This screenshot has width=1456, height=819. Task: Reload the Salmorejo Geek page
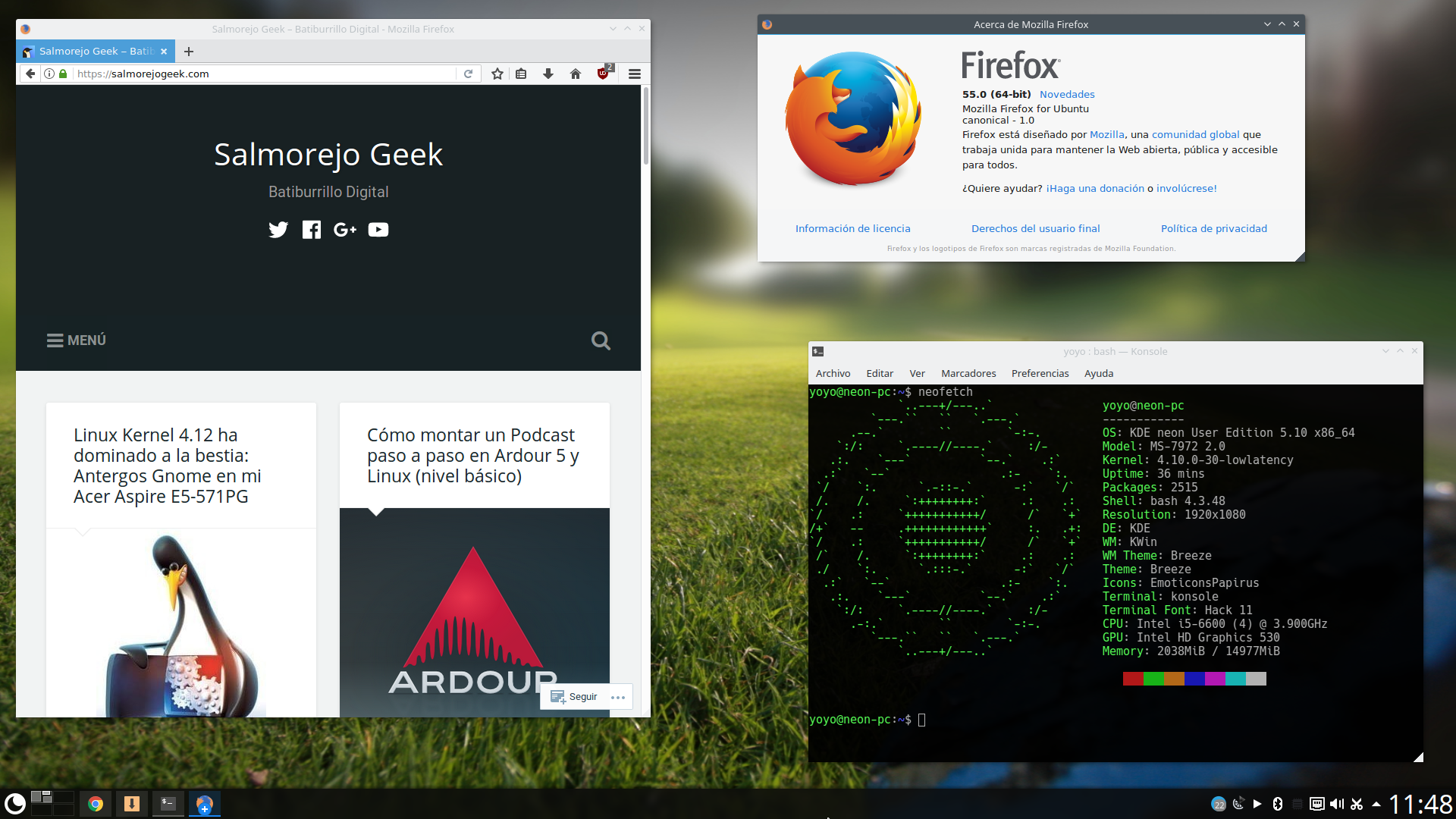coord(469,74)
